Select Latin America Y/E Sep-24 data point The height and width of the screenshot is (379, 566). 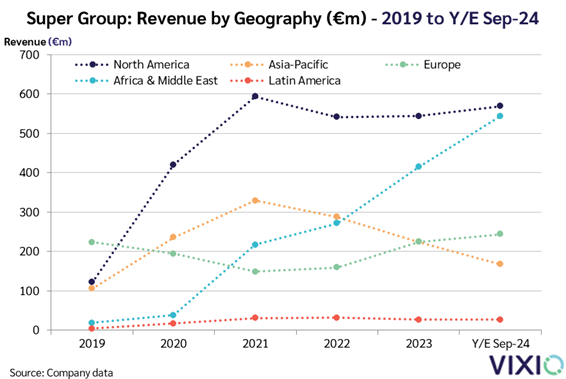500,319
